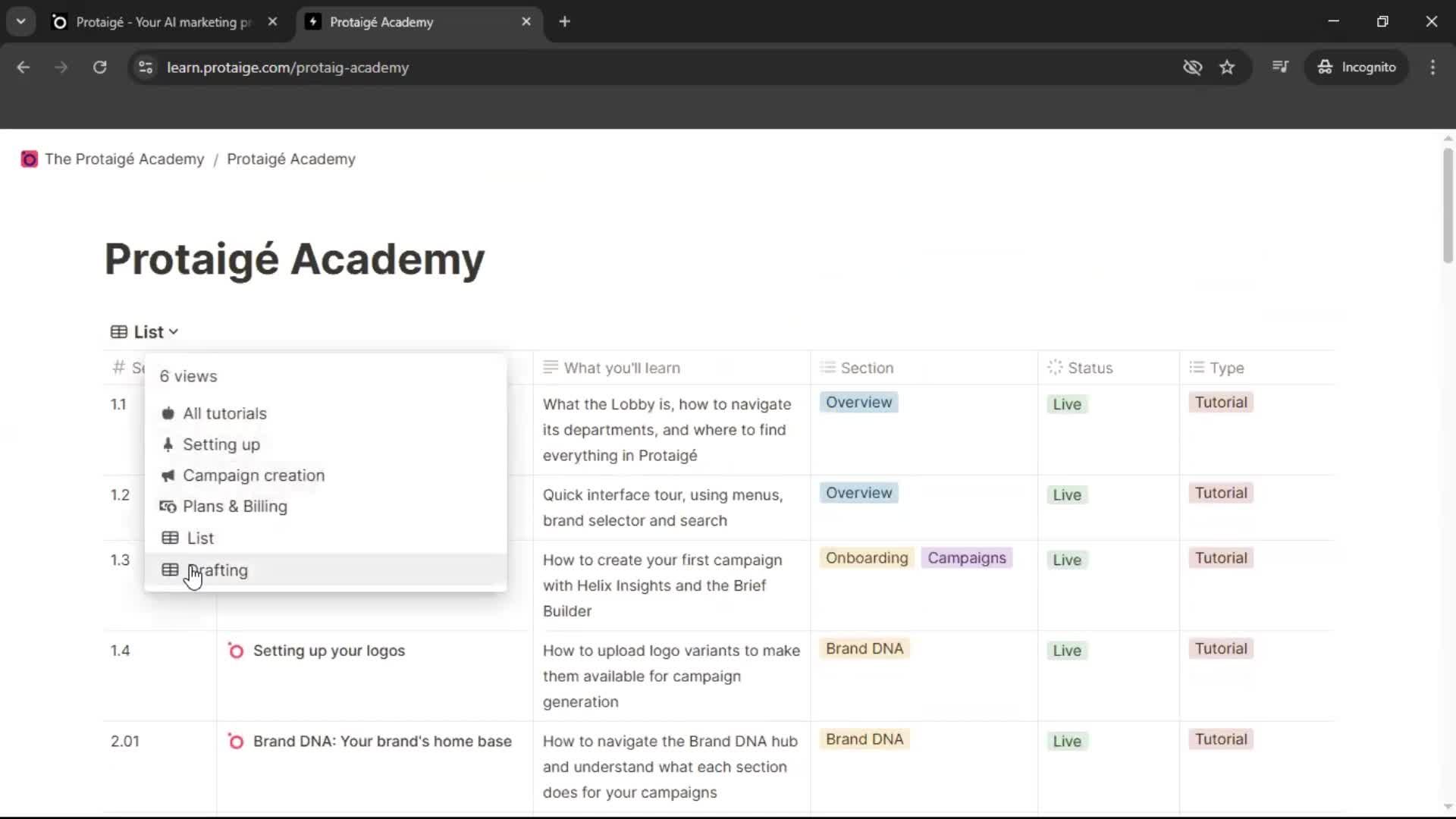Click the Overview status tag on row 1.1
This screenshot has height=819, width=1456.
[858, 403]
